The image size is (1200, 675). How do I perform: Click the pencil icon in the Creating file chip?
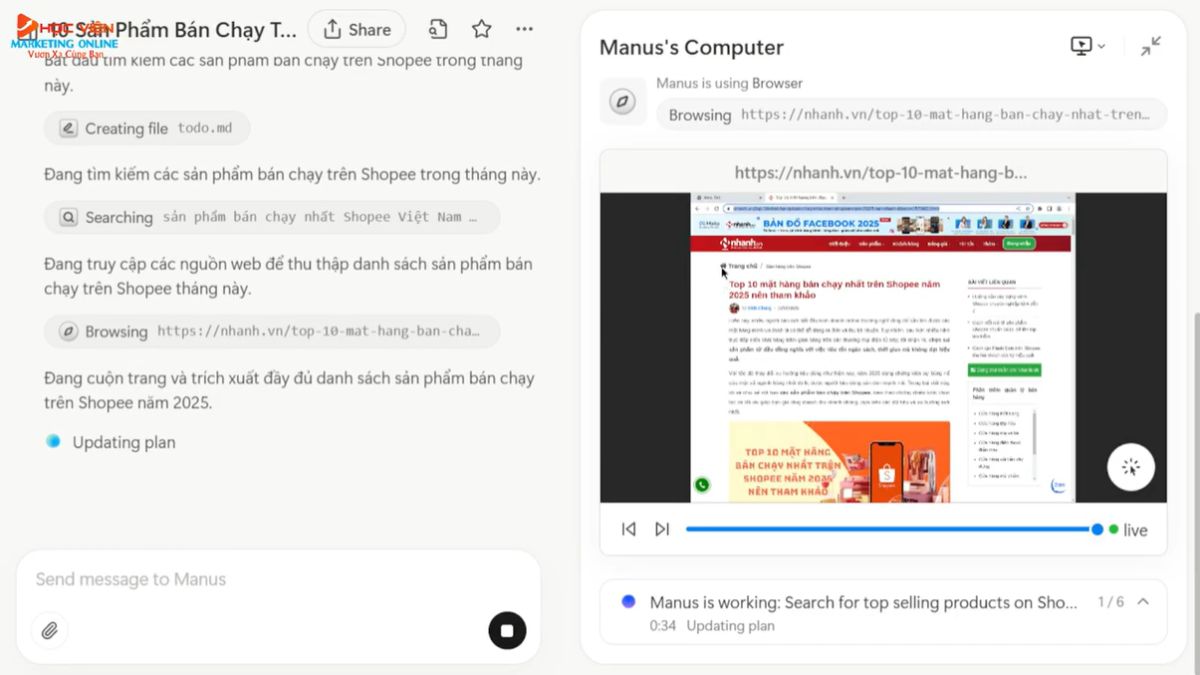68,128
